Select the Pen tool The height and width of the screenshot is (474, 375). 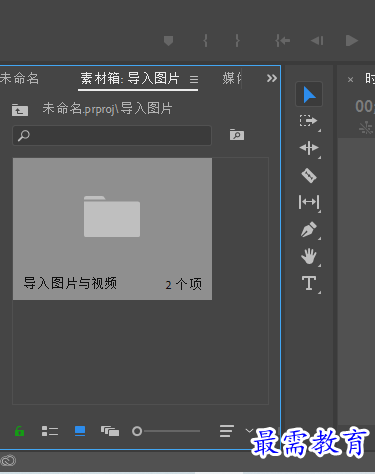point(309,229)
